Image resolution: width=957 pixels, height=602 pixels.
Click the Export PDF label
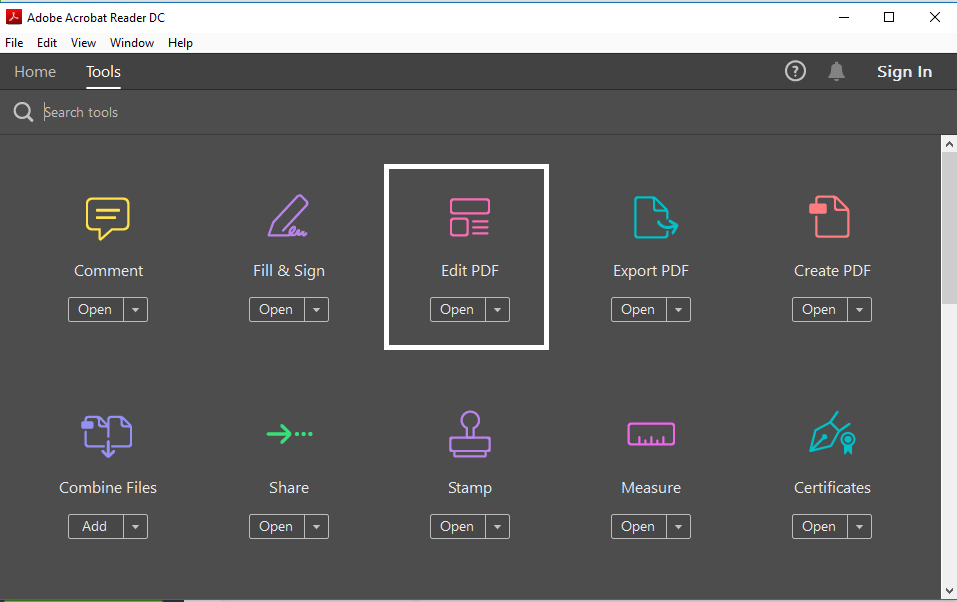click(x=651, y=270)
